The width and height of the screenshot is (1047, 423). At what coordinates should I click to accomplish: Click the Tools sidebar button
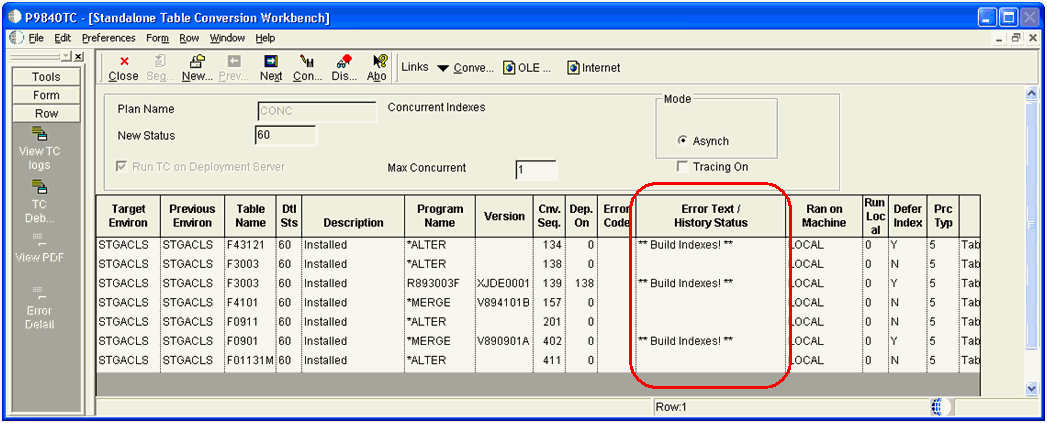tap(46, 77)
